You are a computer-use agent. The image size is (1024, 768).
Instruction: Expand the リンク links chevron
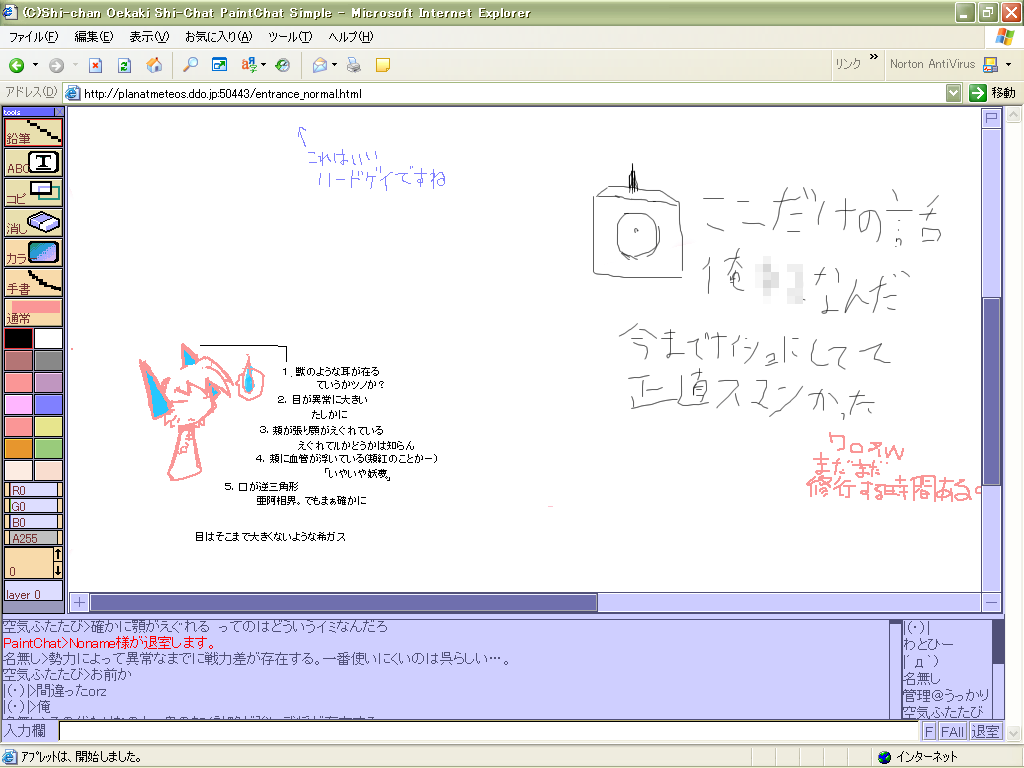pos(874,57)
